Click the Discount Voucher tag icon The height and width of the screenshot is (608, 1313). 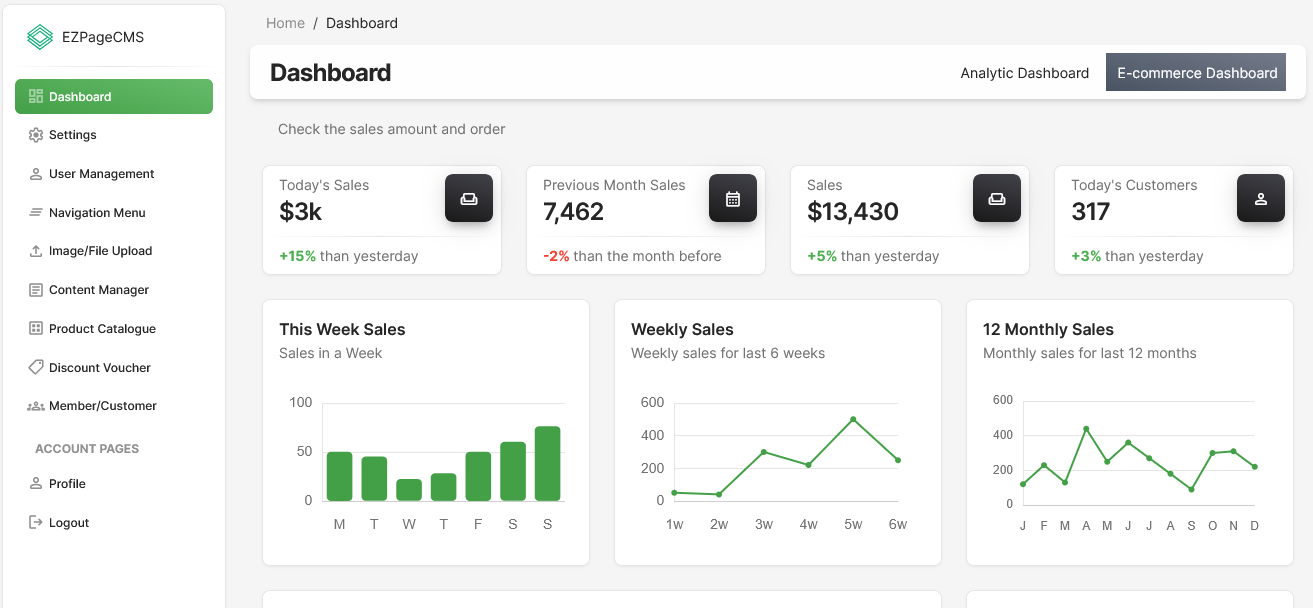(x=36, y=367)
